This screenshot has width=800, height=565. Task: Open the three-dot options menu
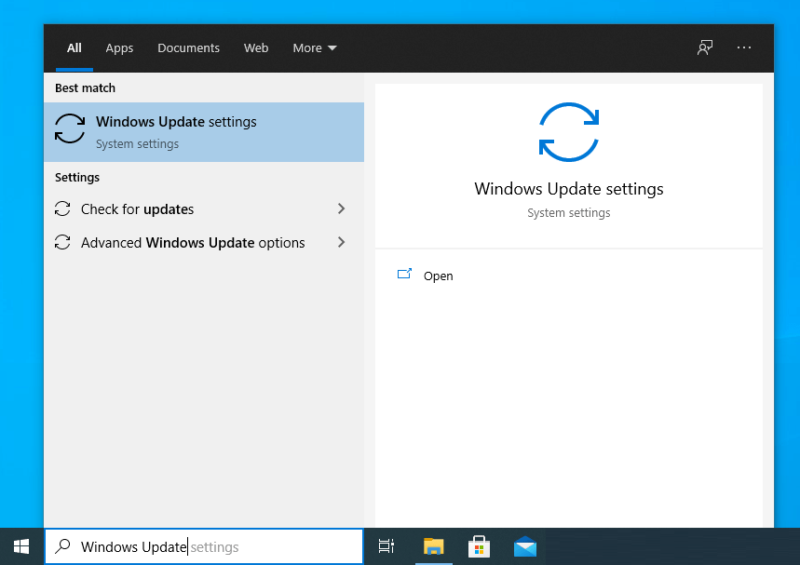click(744, 47)
